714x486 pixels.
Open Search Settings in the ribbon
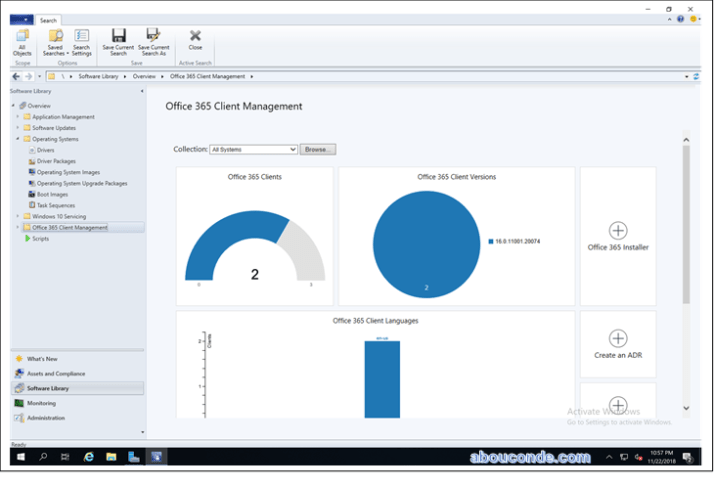(82, 41)
